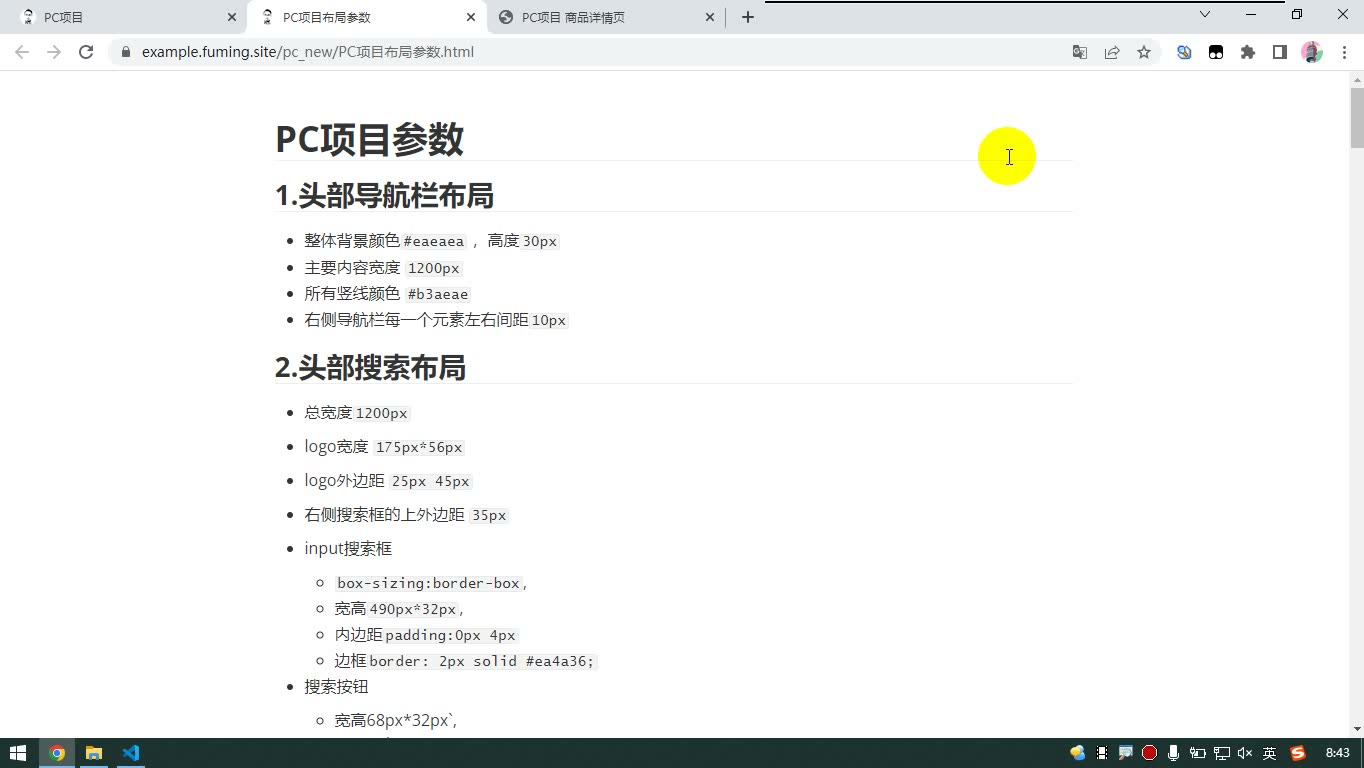The width and height of the screenshot is (1364, 768).
Task: Open File Explorer from the taskbar
Action: [x=94, y=753]
